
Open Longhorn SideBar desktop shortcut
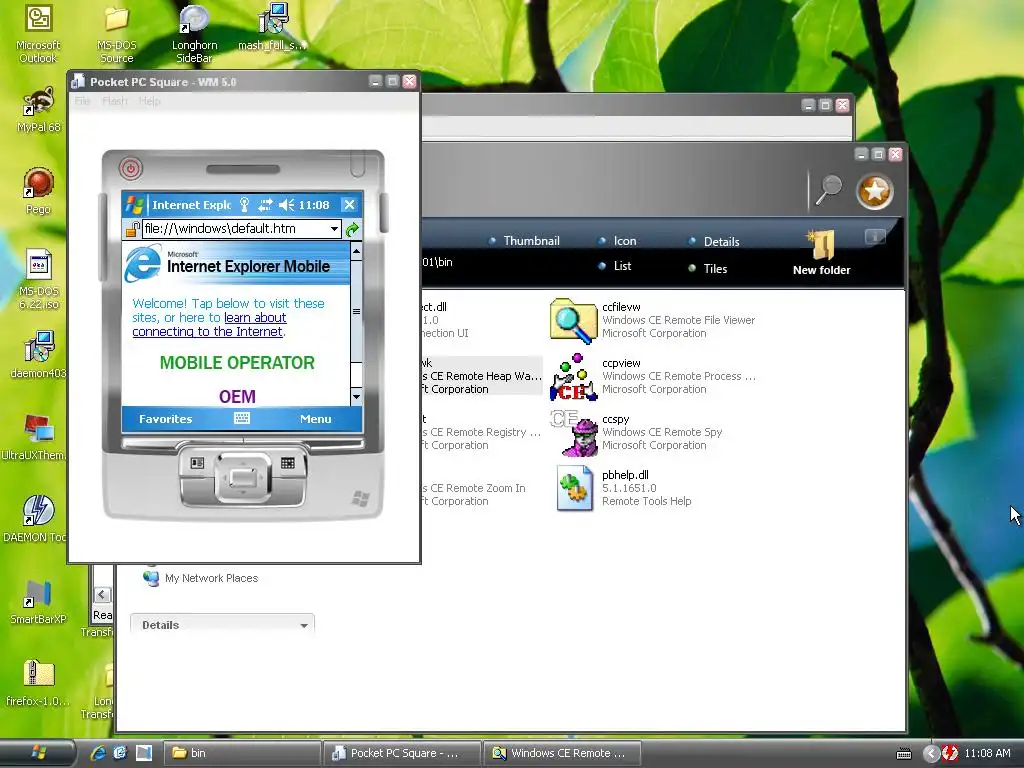coord(194,33)
